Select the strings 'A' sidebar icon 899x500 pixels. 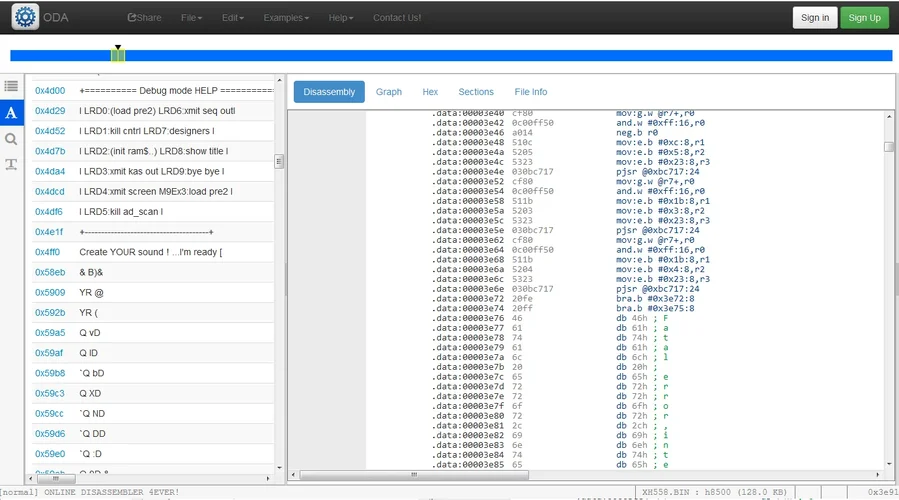(11, 113)
